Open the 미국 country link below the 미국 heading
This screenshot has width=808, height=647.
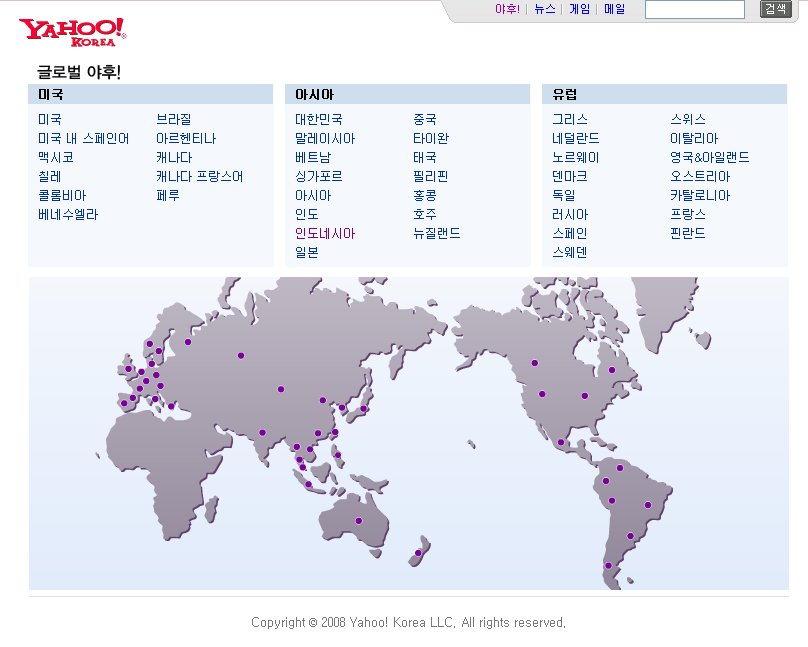49,120
